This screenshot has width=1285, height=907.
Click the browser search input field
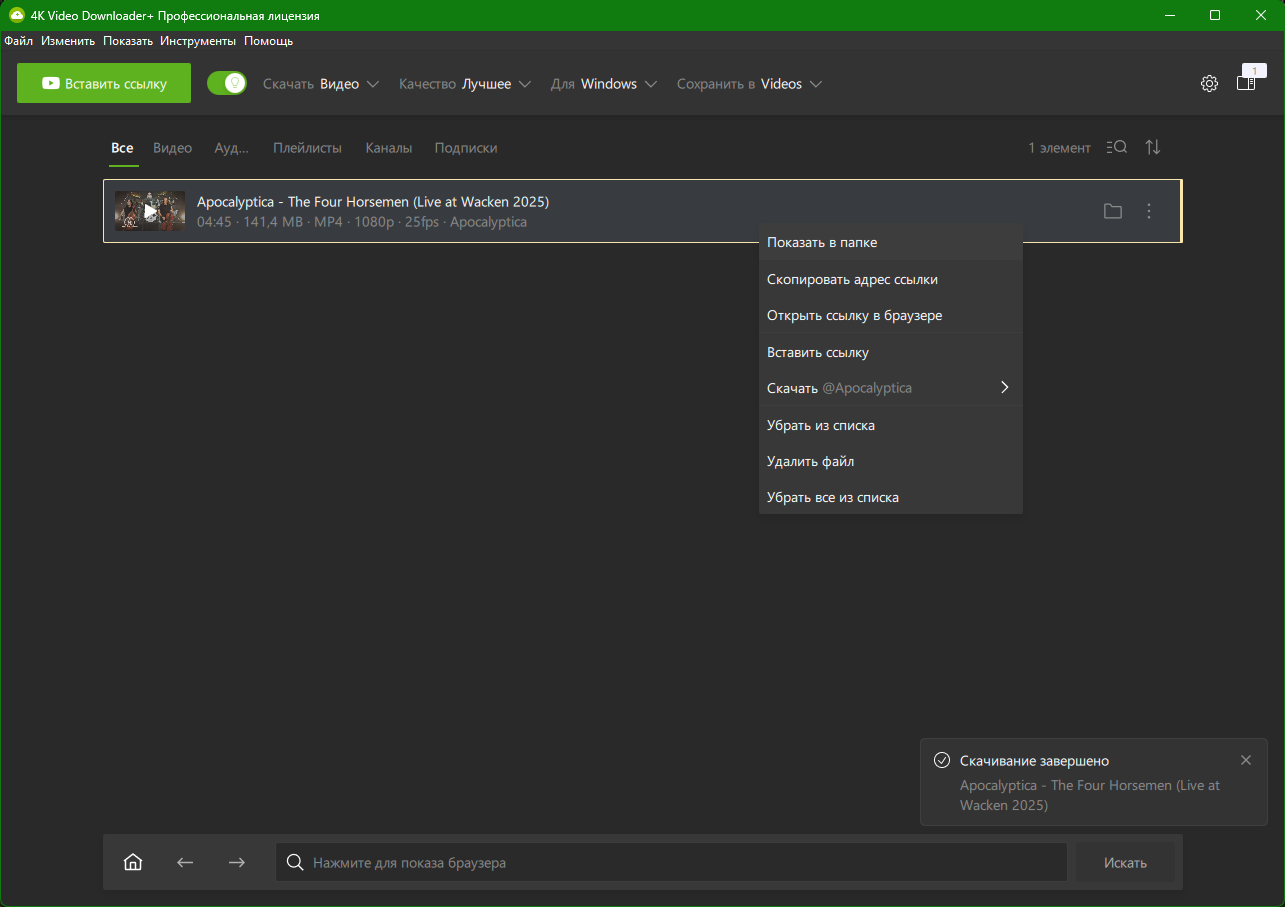tap(670, 862)
